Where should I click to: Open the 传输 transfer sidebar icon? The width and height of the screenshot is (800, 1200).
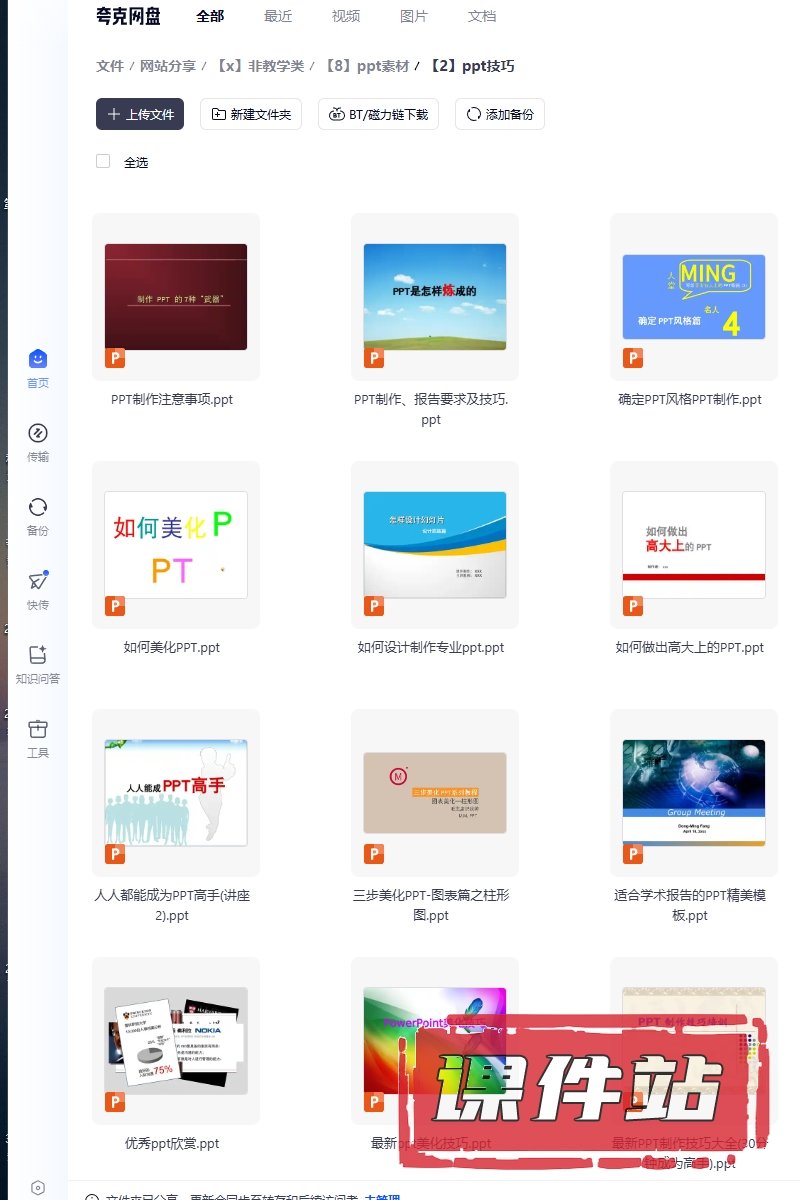coord(38,434)
